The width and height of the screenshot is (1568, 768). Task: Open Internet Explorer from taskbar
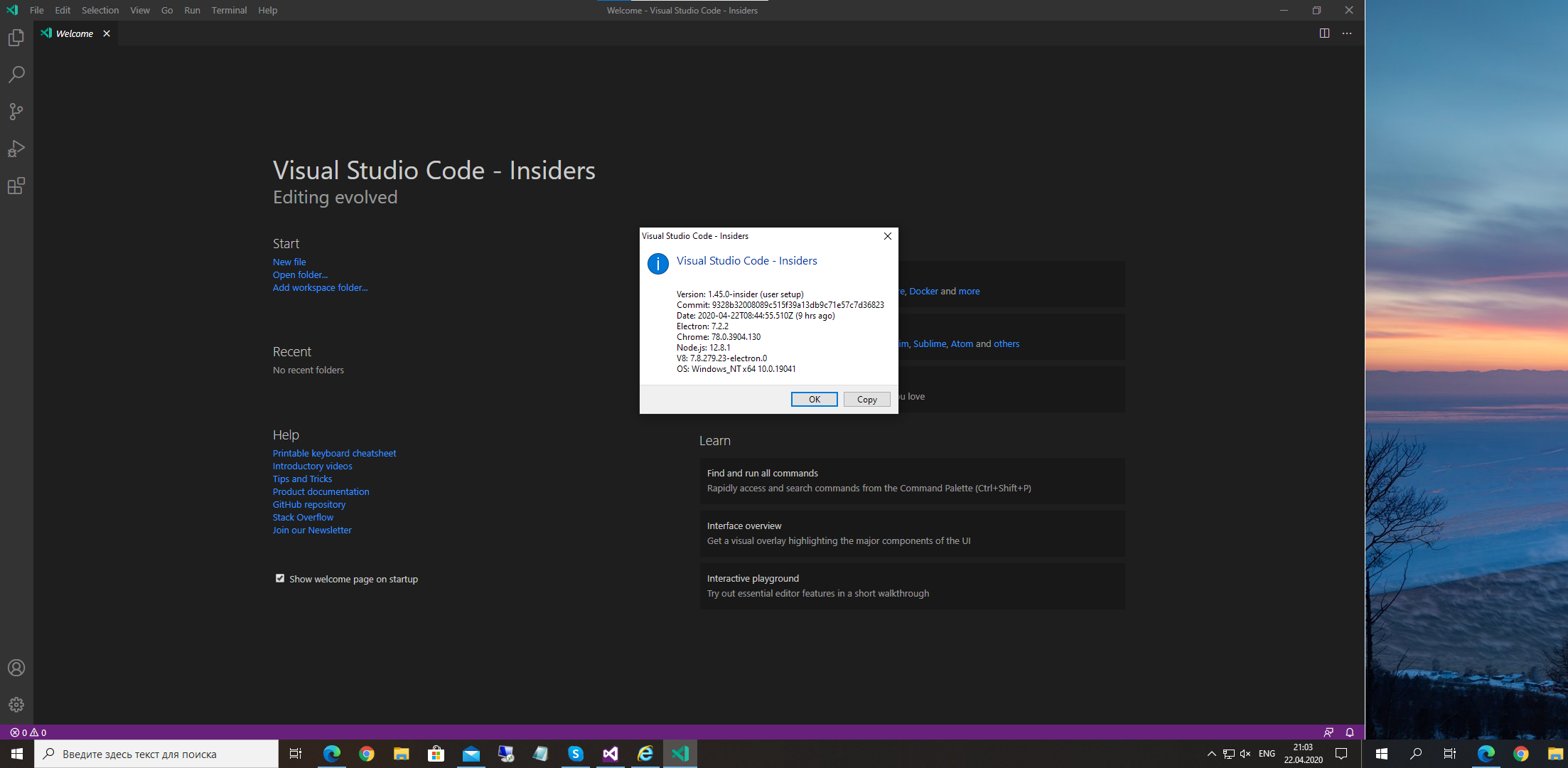point(645,754)
